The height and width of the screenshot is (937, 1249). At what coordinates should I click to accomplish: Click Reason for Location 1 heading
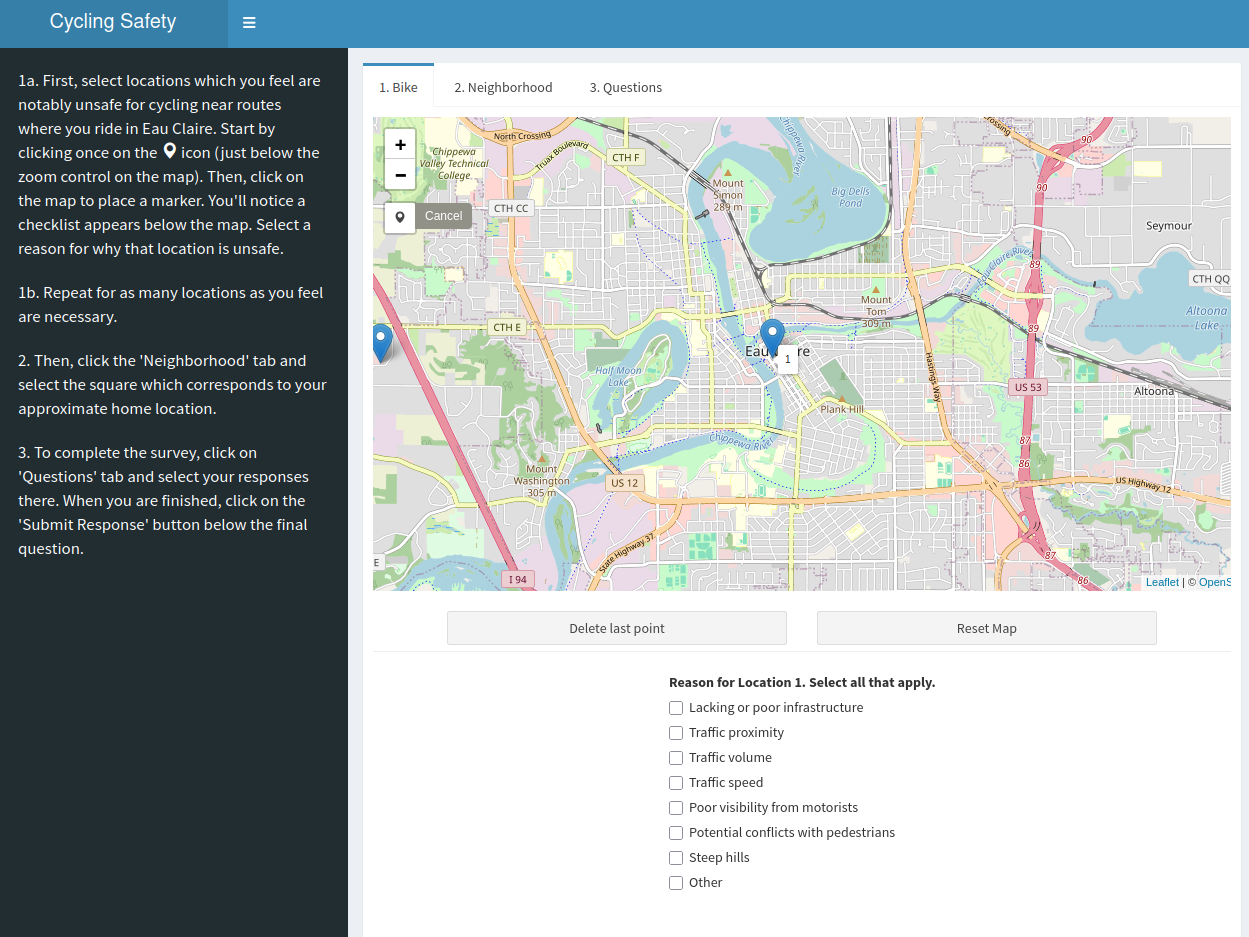[802, 682]
